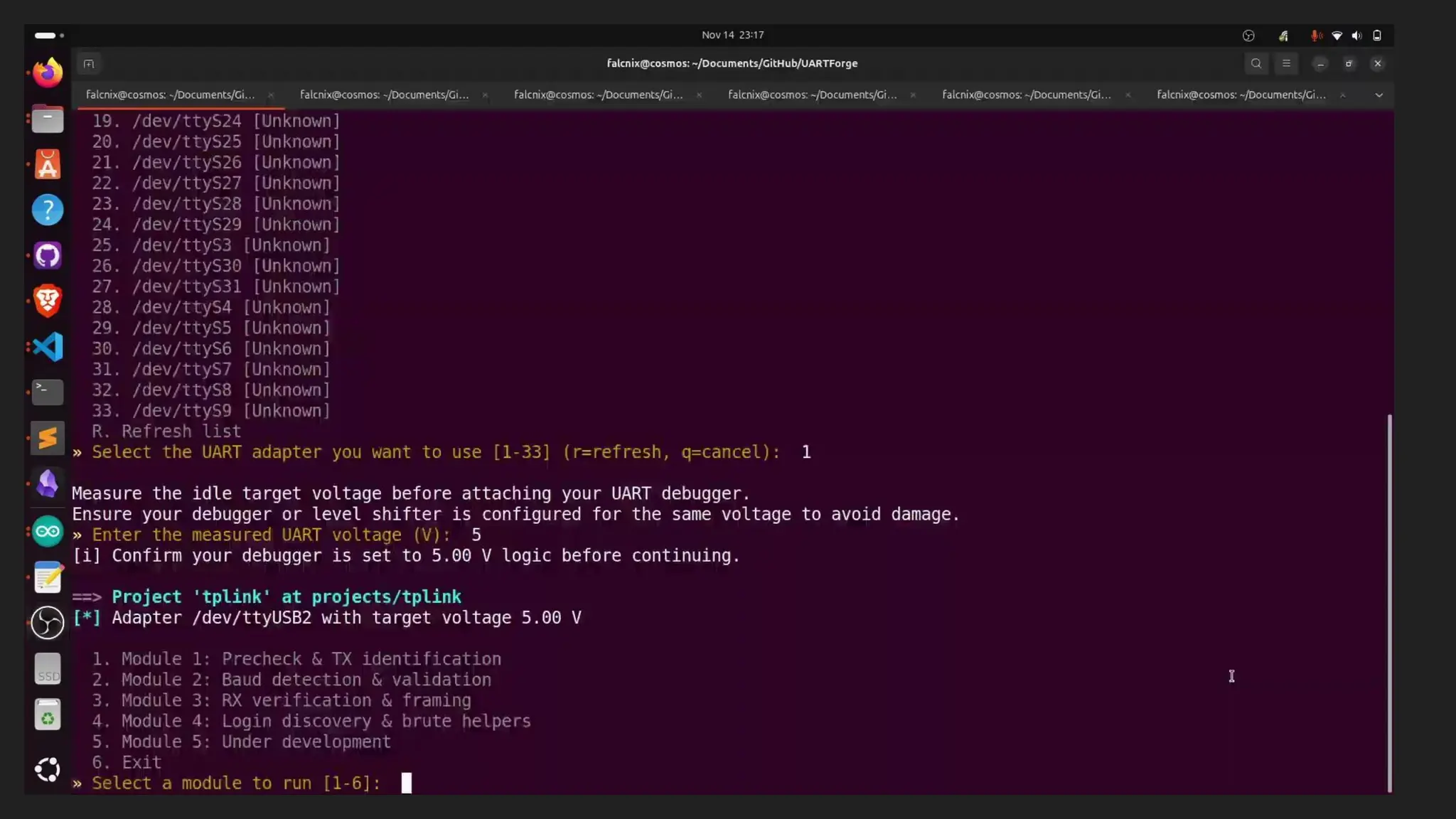Click the terminal vertical scrollbar
Screen dimensions: 1456x819
tap(1389, 603)
